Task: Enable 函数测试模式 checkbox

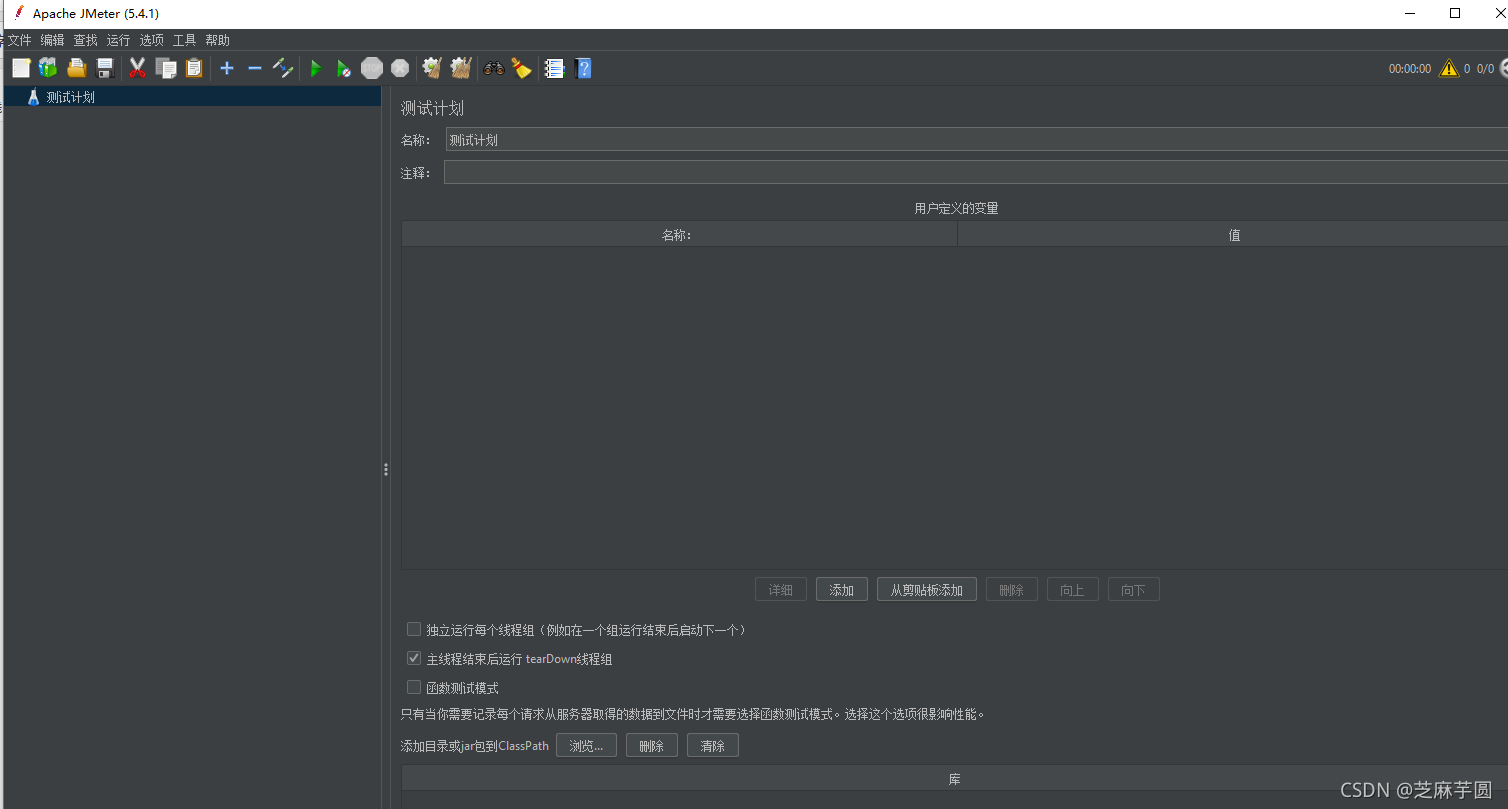Action: click(x=414, y=687)
